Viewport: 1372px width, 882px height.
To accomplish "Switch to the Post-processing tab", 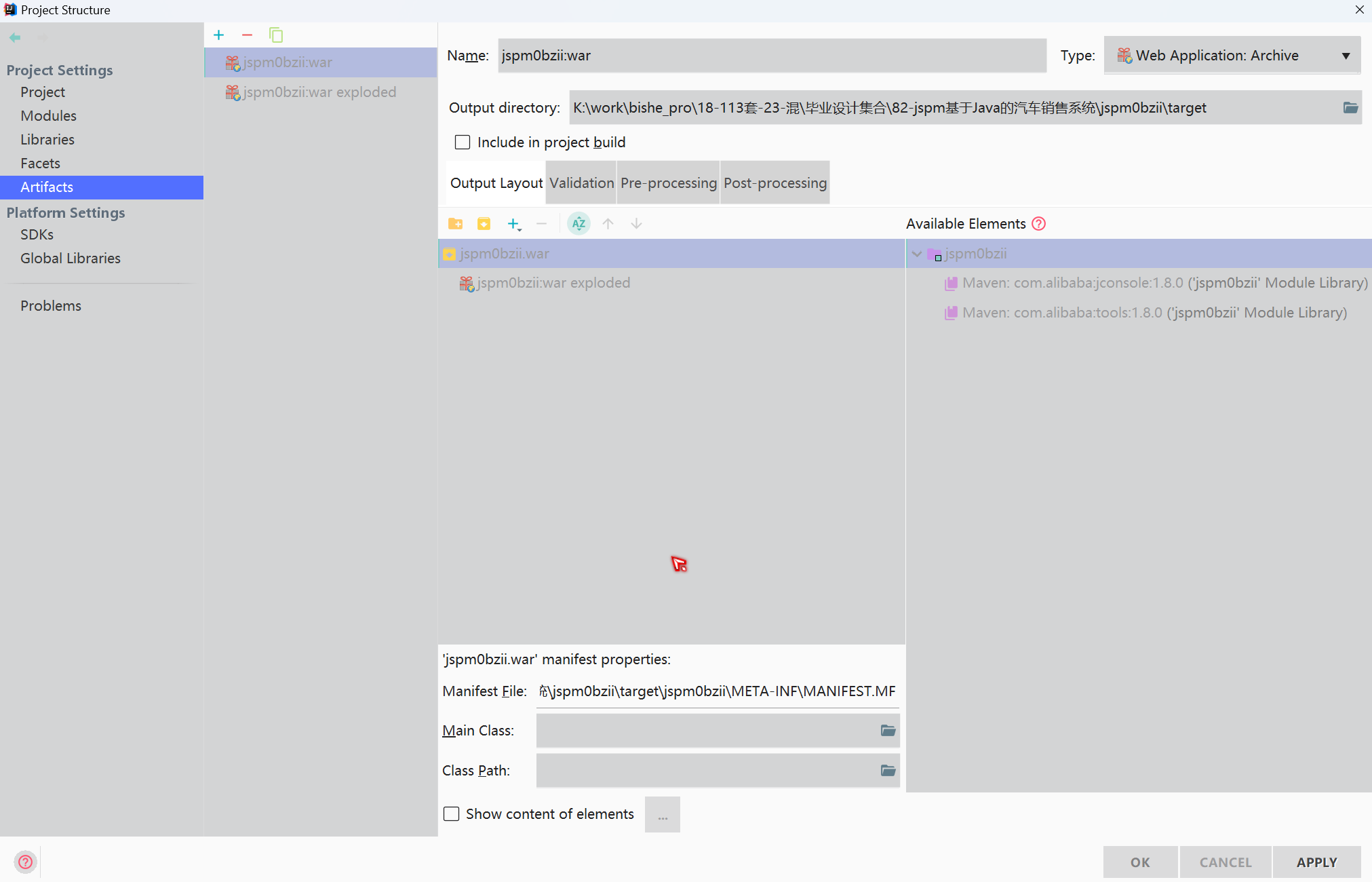I will point(775,183).
